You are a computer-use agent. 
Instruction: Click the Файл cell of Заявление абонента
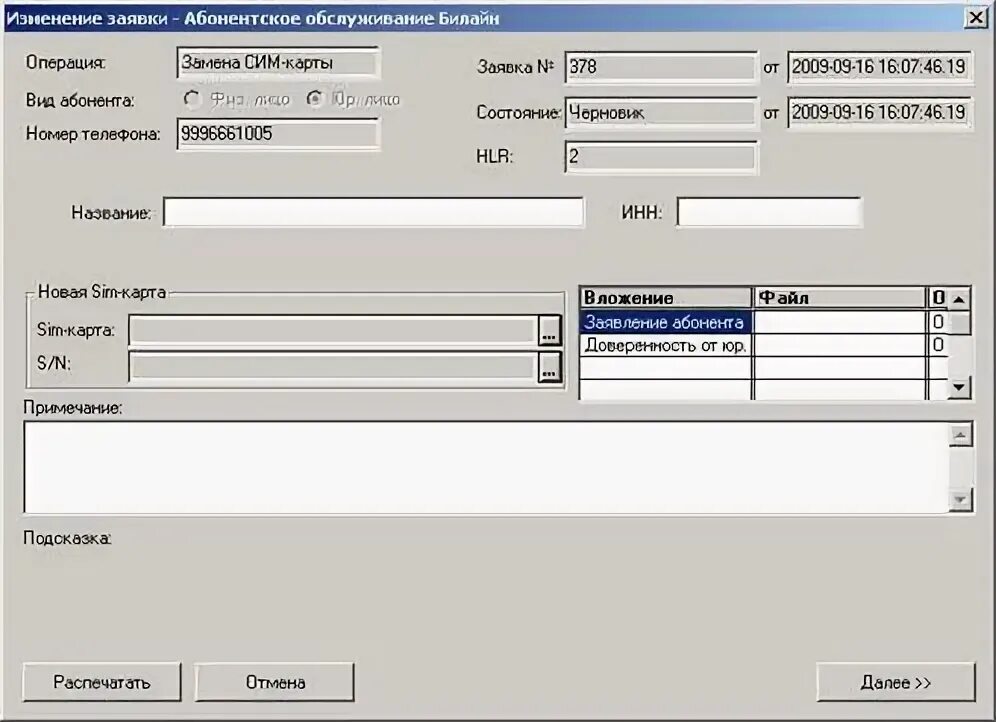[x=840, y=322]
